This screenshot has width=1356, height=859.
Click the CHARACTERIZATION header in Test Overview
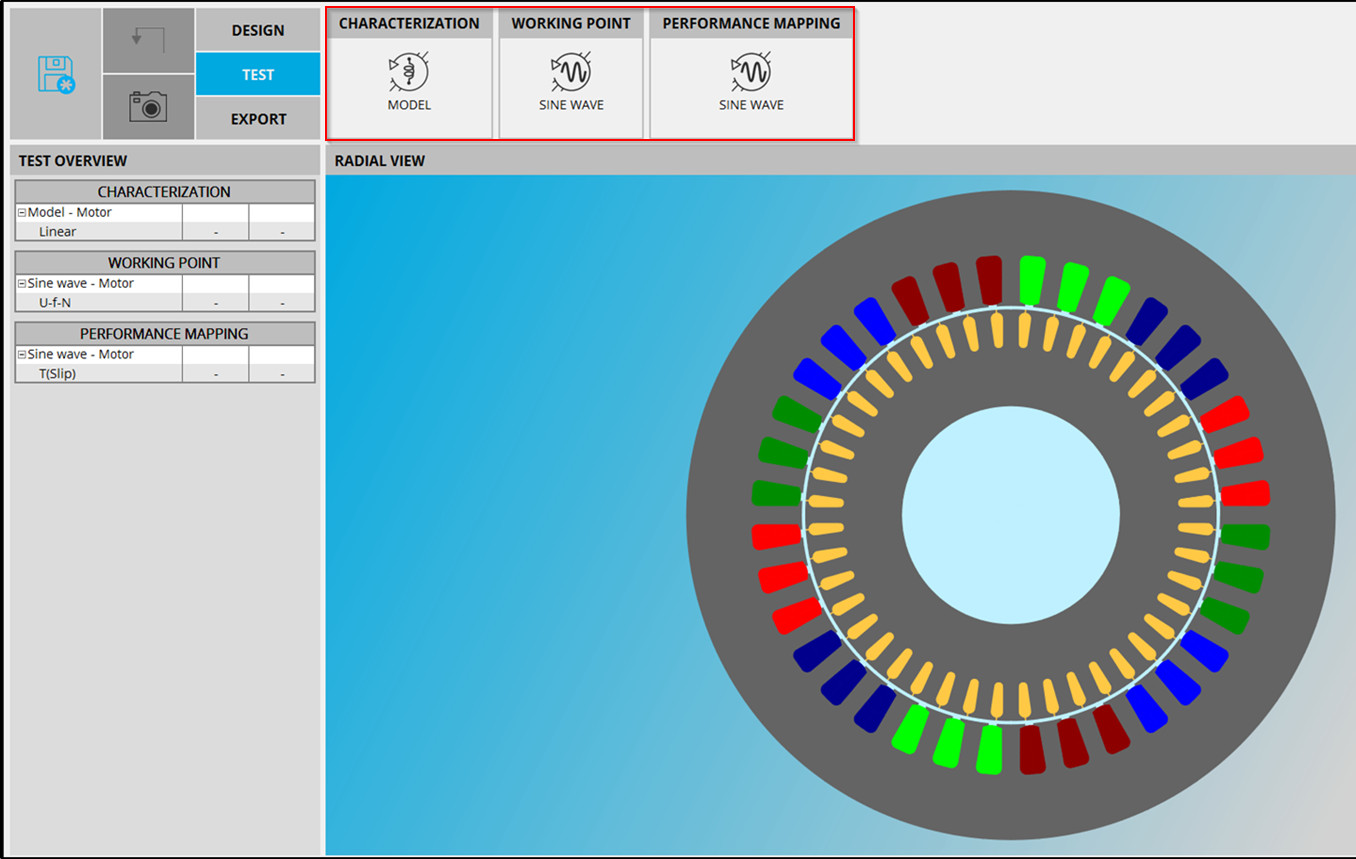164,191
